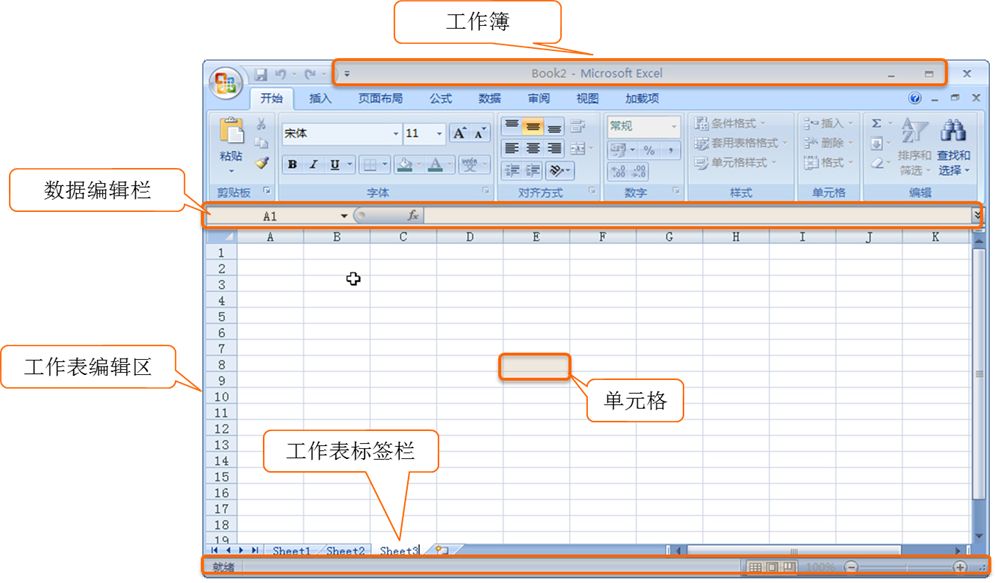Switch to Page Layout view in status bar
This screenshot has width=997, height=583.
point(771,567)
